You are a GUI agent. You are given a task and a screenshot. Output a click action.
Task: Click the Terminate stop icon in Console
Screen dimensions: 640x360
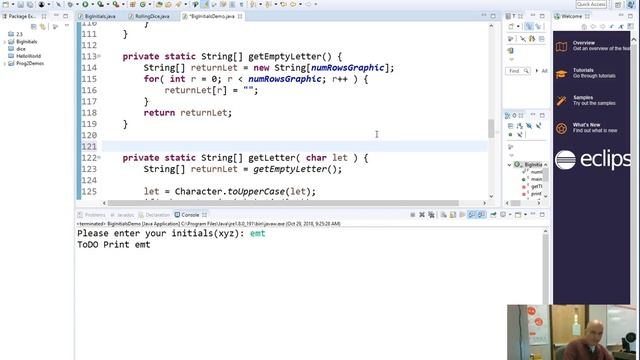413,215
